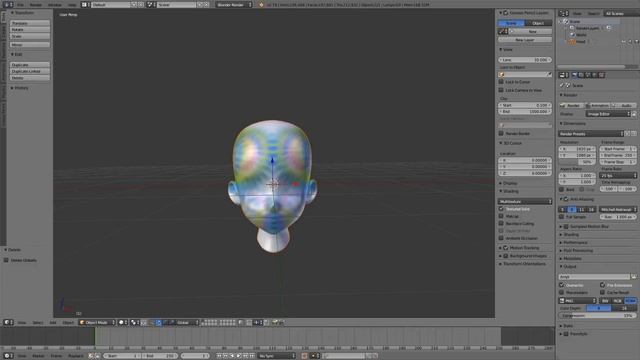Open the Info editor type icon top-left

8,4
